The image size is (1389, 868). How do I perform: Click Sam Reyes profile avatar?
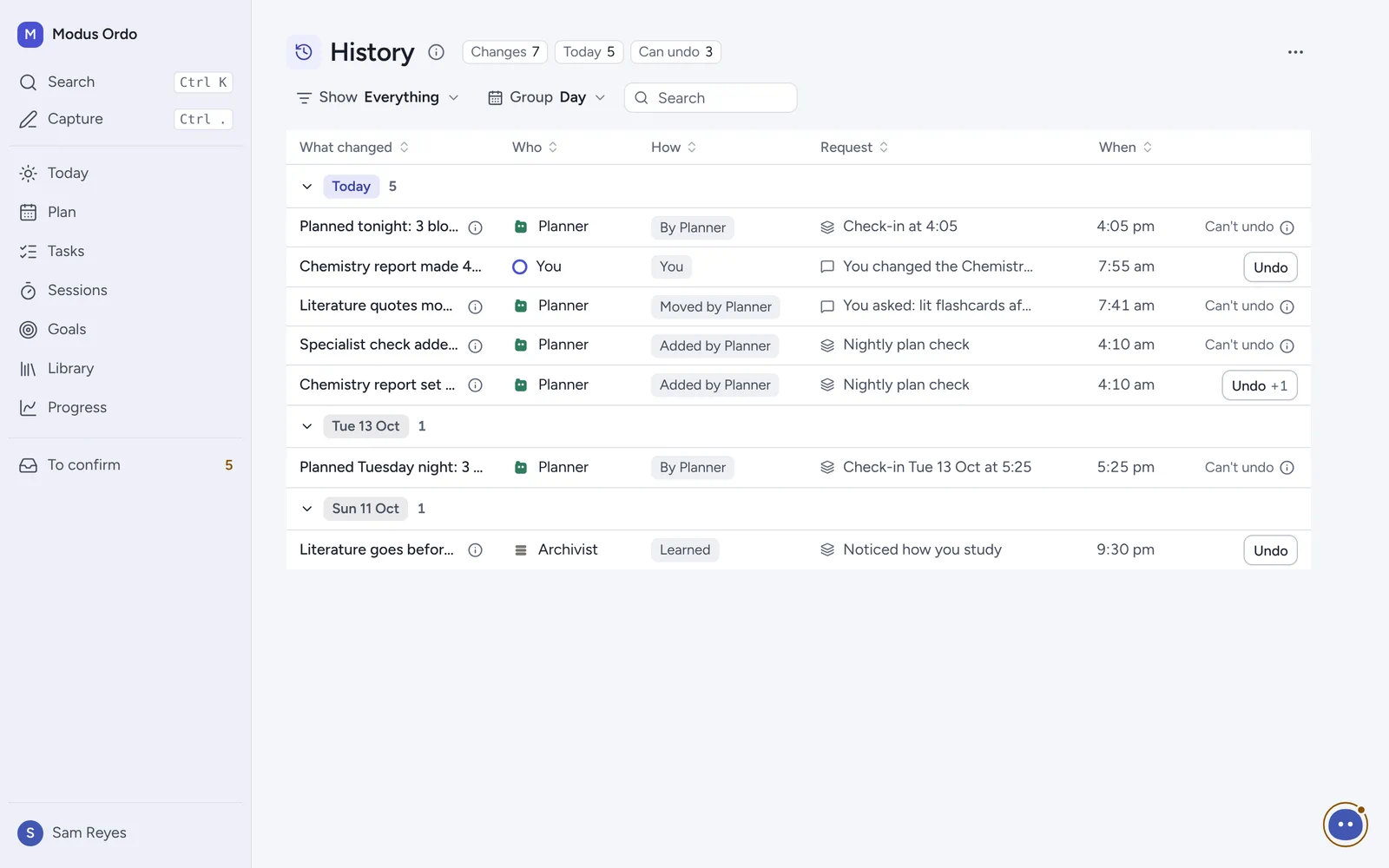pos(30,832)
